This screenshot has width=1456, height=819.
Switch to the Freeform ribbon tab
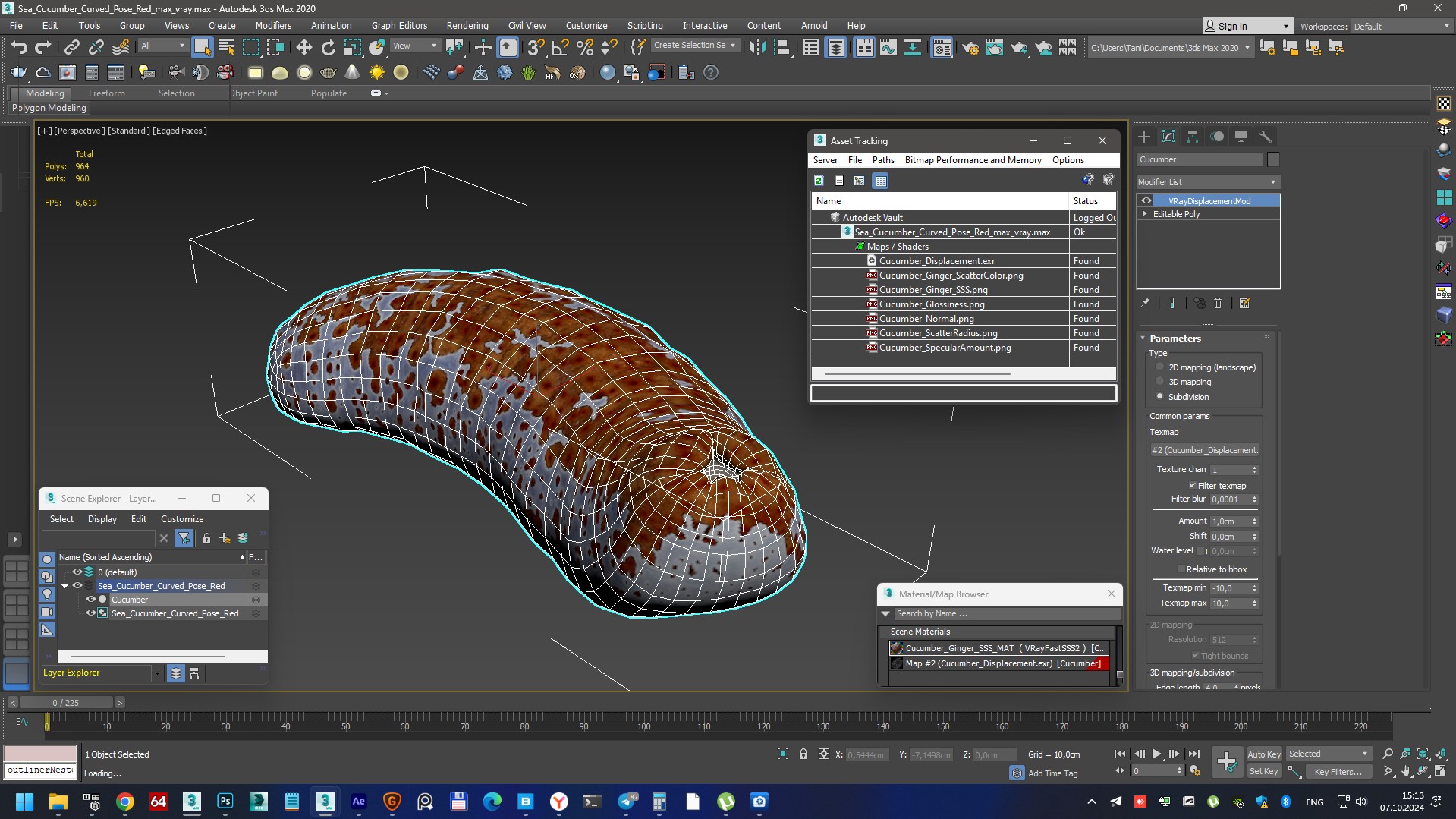[x=107, y=93]
